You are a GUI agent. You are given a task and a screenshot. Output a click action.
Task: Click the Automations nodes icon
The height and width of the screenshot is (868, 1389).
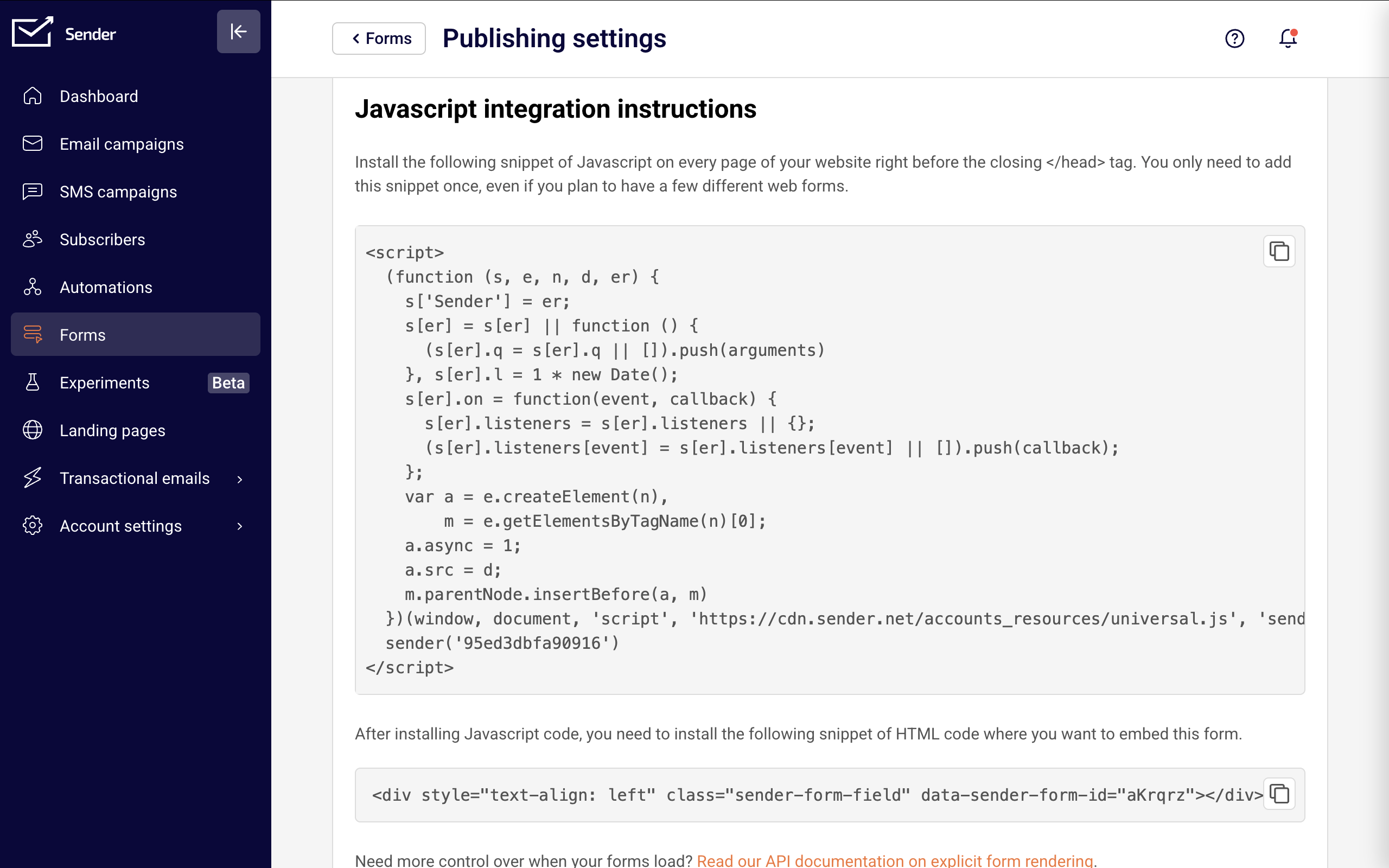tap(33, 286)
